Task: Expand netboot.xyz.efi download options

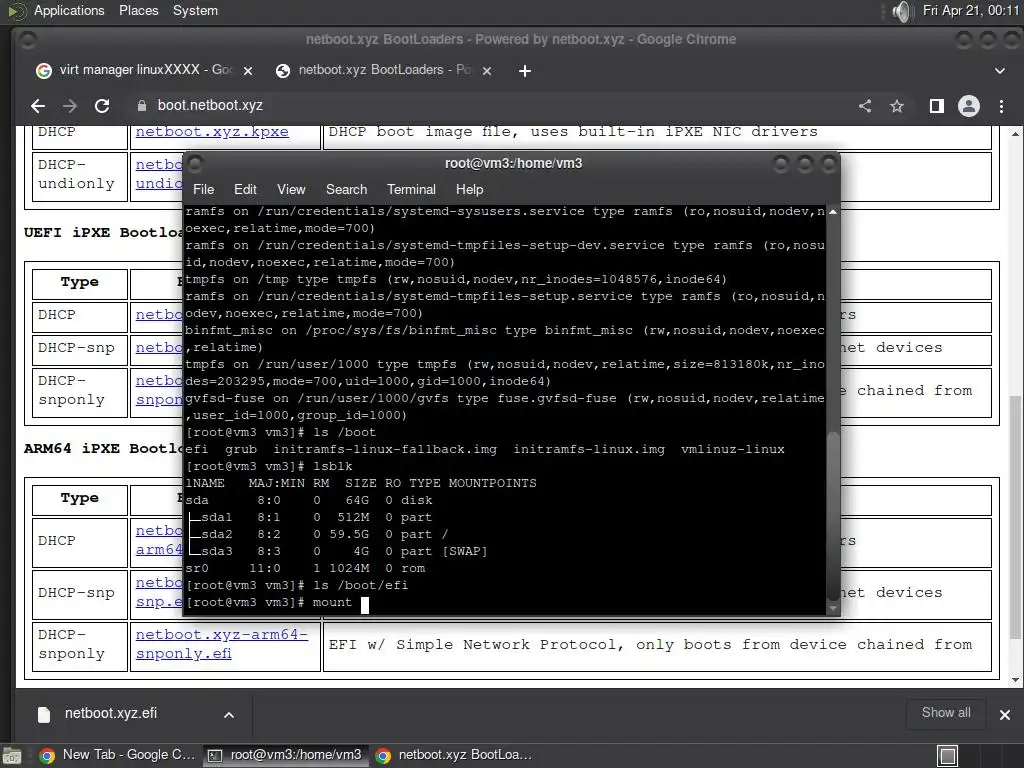Action: 229,715
